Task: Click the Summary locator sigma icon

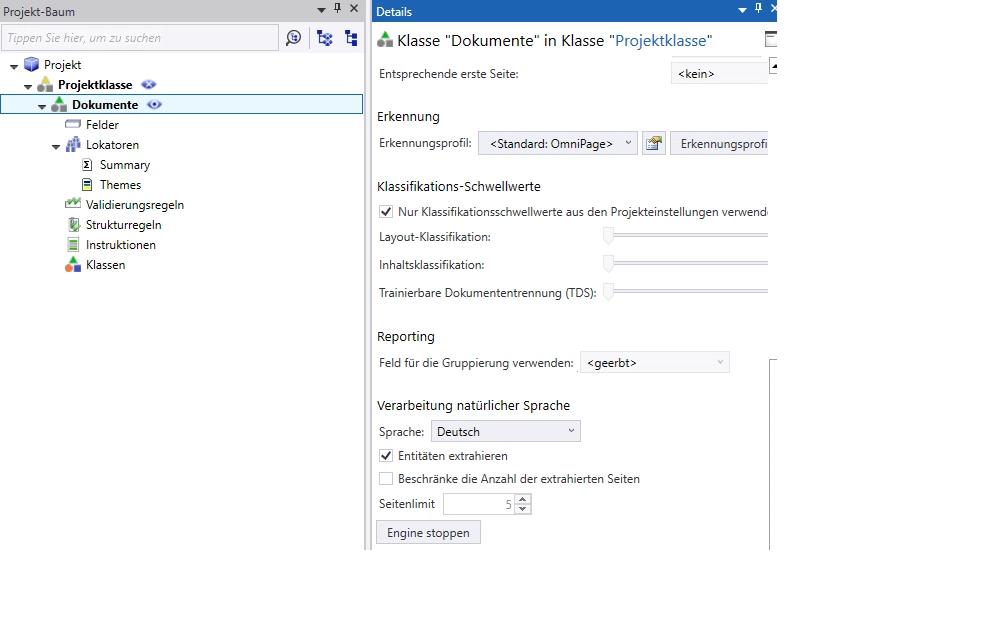Action: coord(88,165)
